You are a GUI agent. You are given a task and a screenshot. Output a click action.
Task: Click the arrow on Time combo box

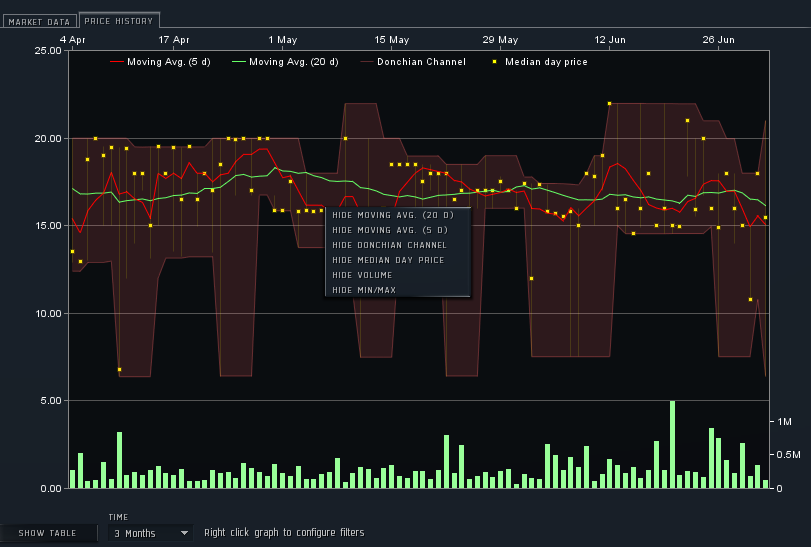pyautogui.click(x=184, y=533)
